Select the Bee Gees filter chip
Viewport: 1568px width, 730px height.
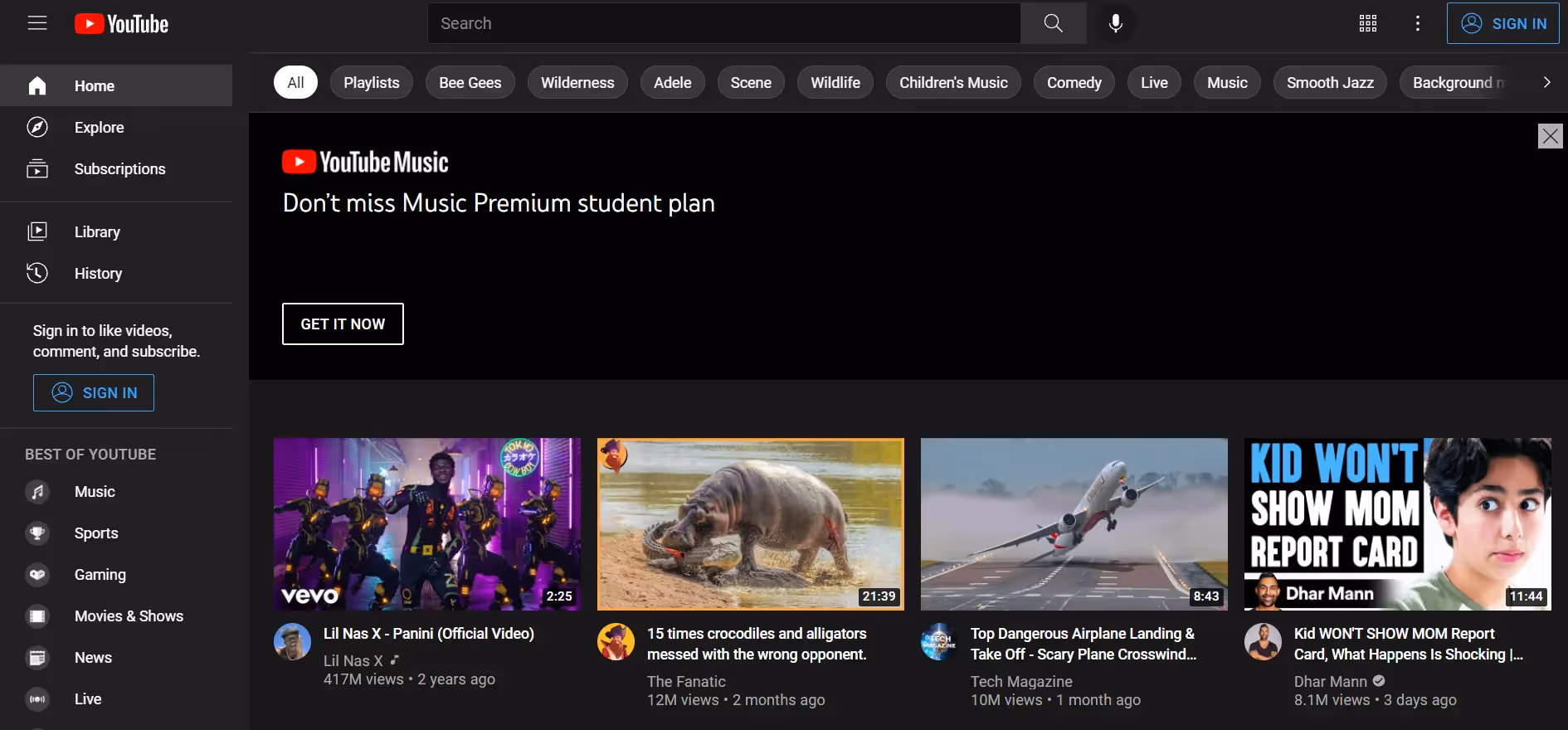[x=470, y=82]
